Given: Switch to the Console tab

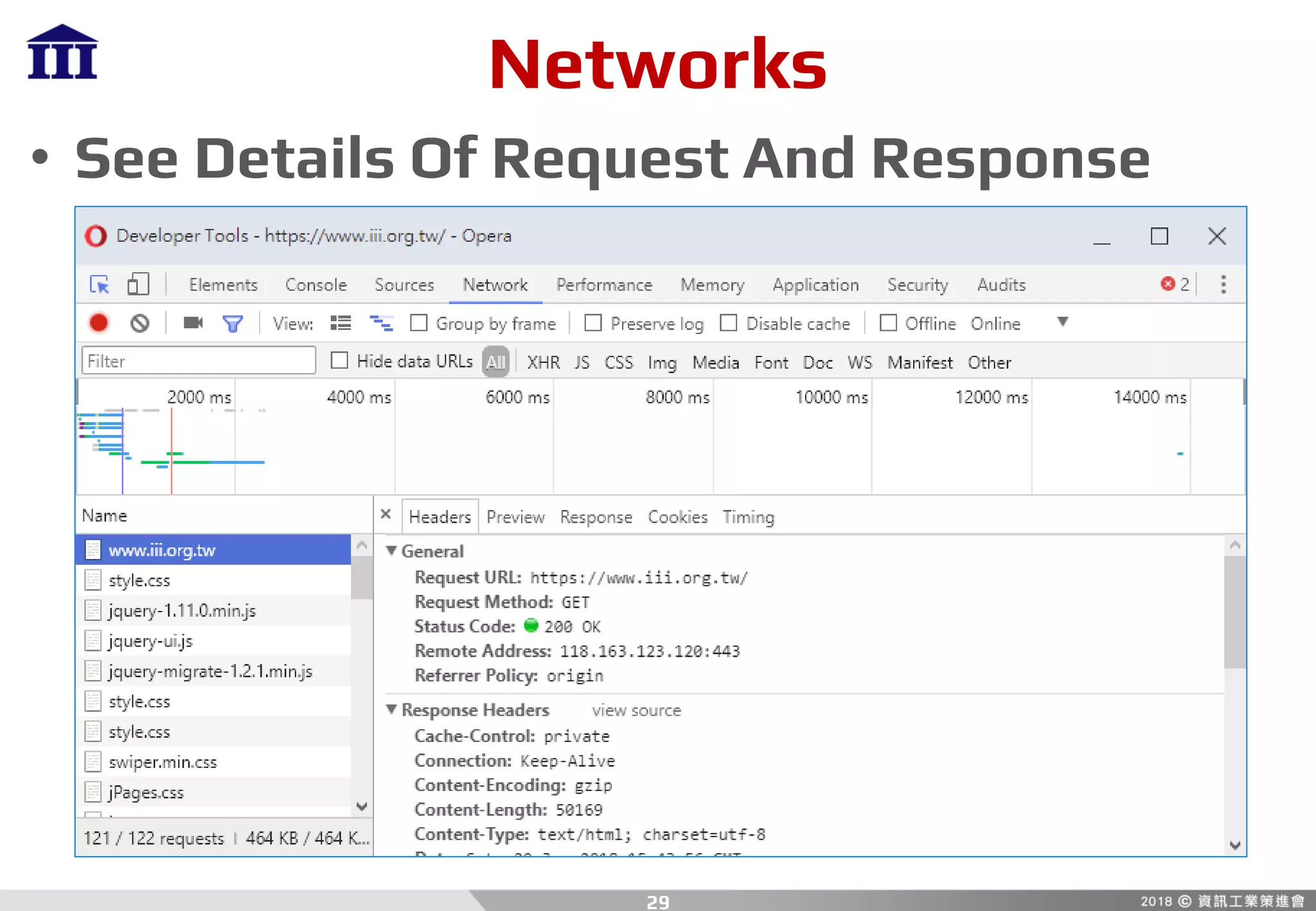Looking at the screenshot, I should click(x=316, y=285).
